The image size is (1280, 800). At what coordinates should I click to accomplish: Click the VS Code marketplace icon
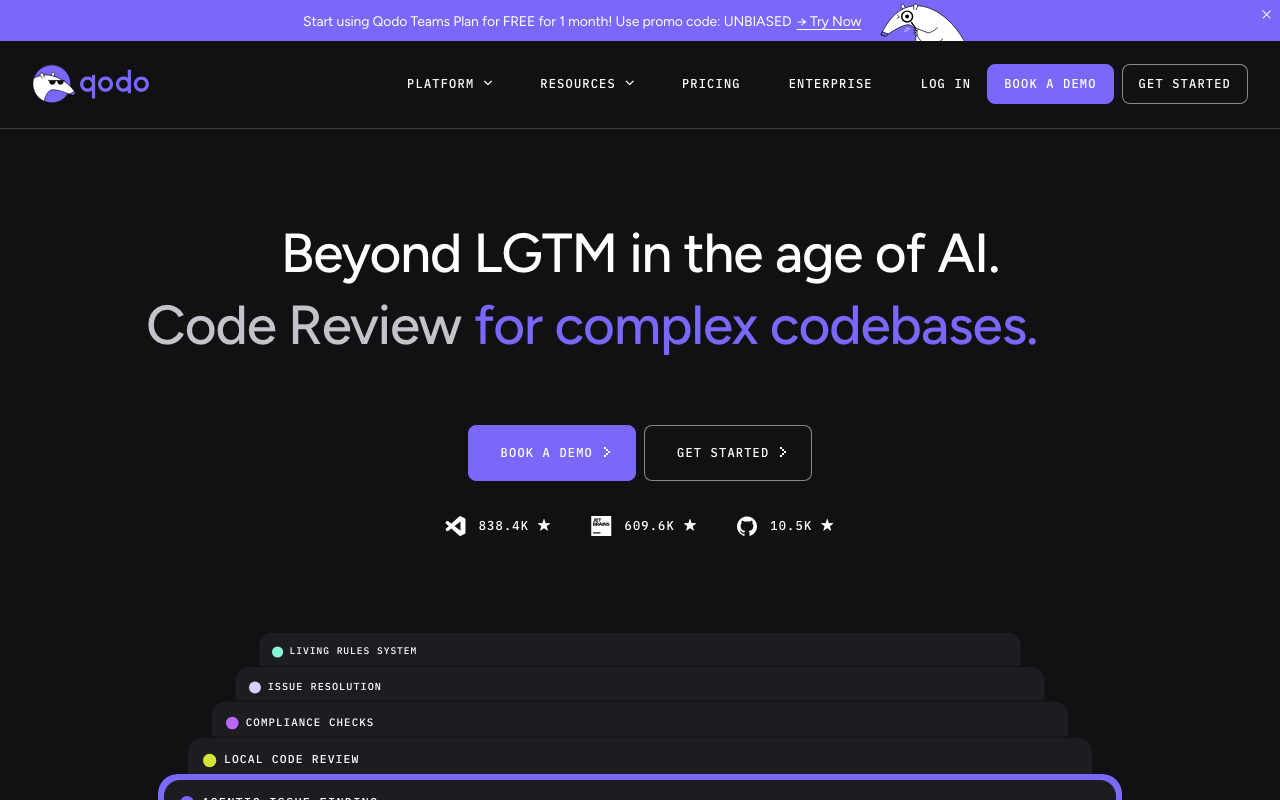pyautogui.click(x=455, y=525)
